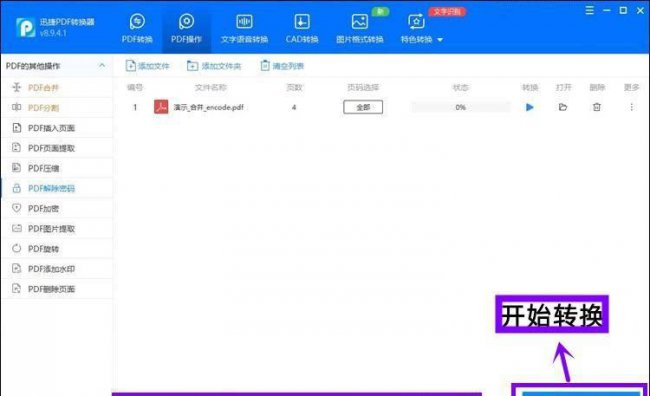Click the row number 1 cell
The width and height of the screenshot is (650, 396).
click(x=135, y=107)
